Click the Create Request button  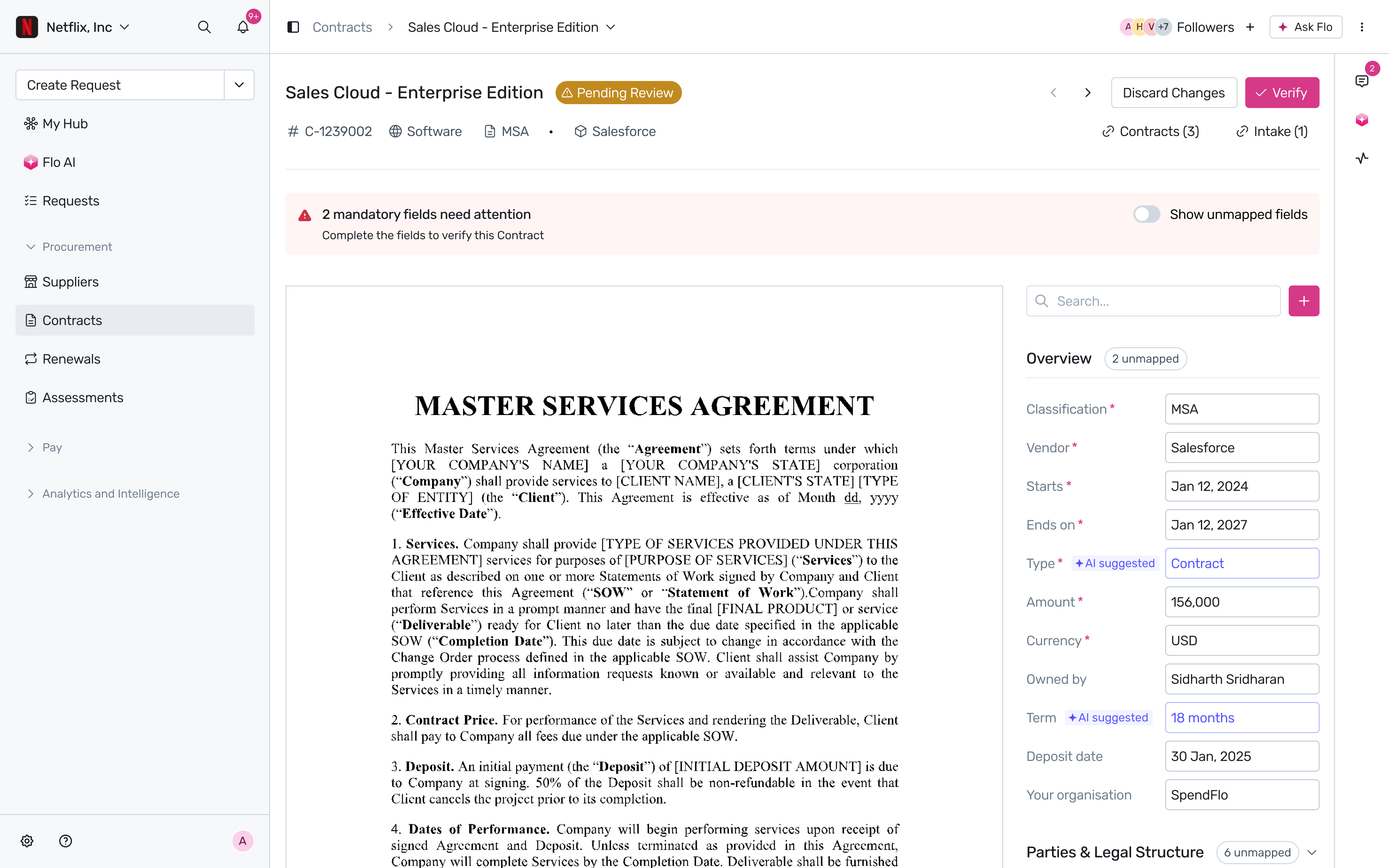[x=120, y=85]
